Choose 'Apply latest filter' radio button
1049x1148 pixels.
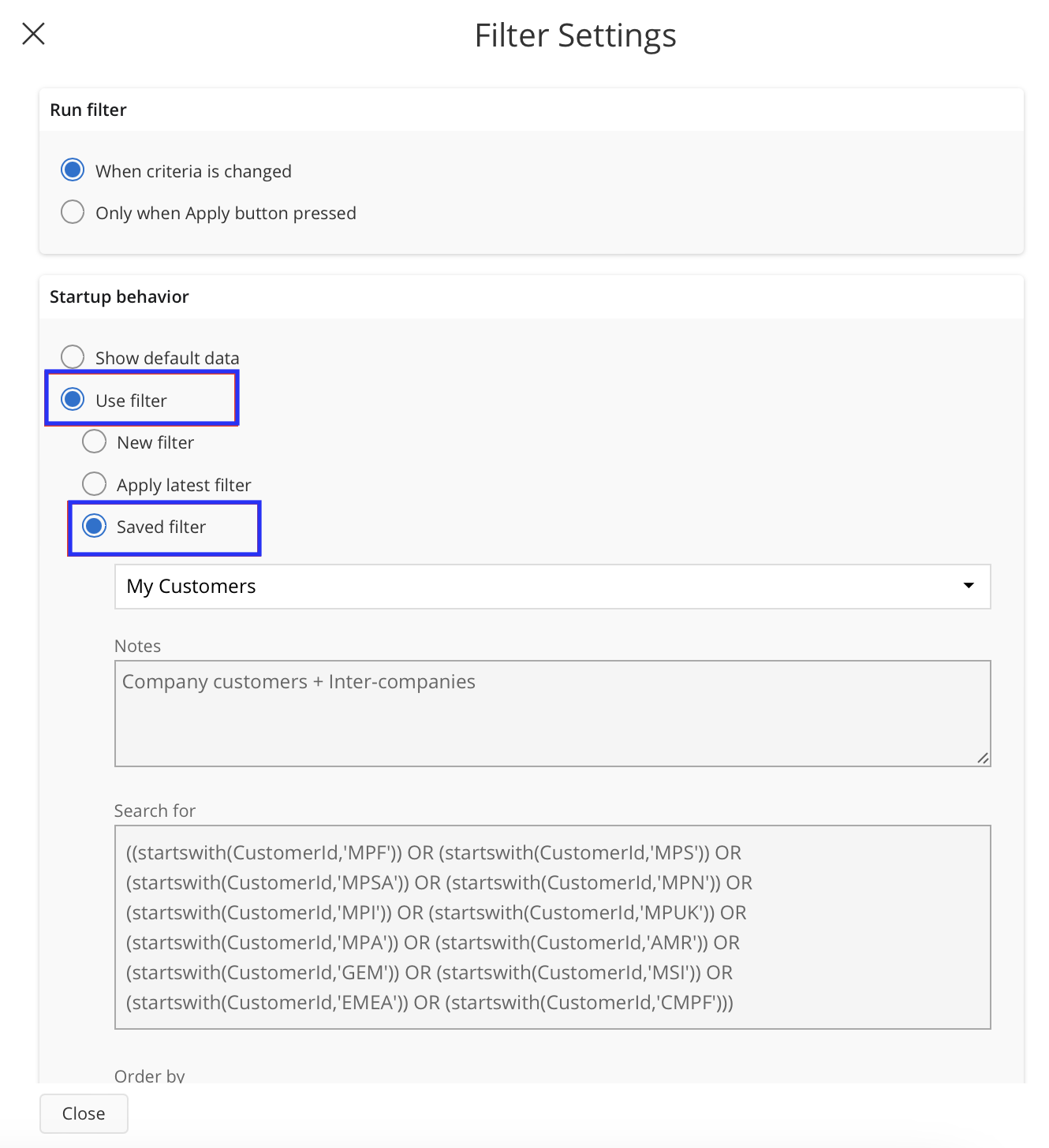pyautogui.click(x=95, y=484)
